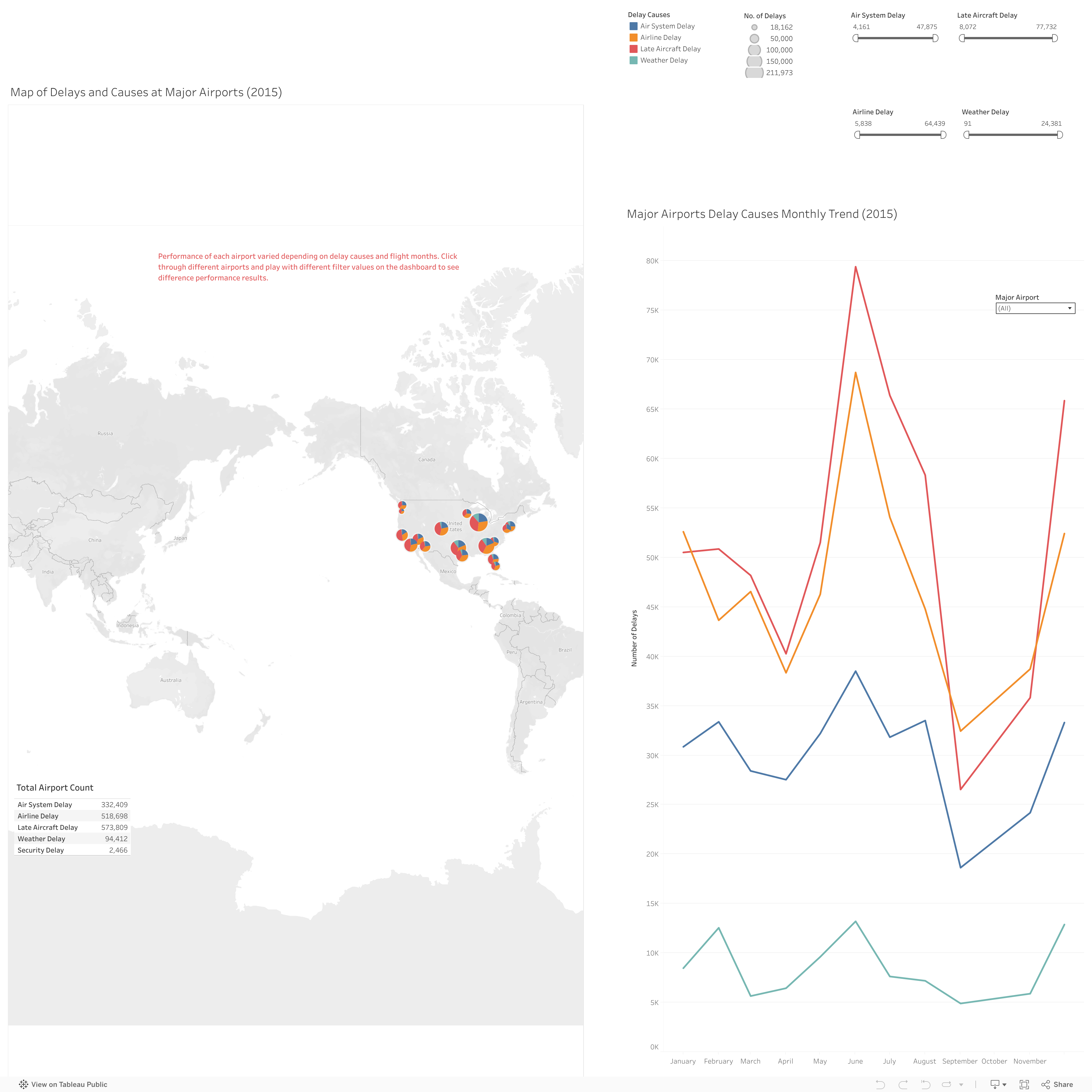Select Air System Delay in the legend

[667, 26]
